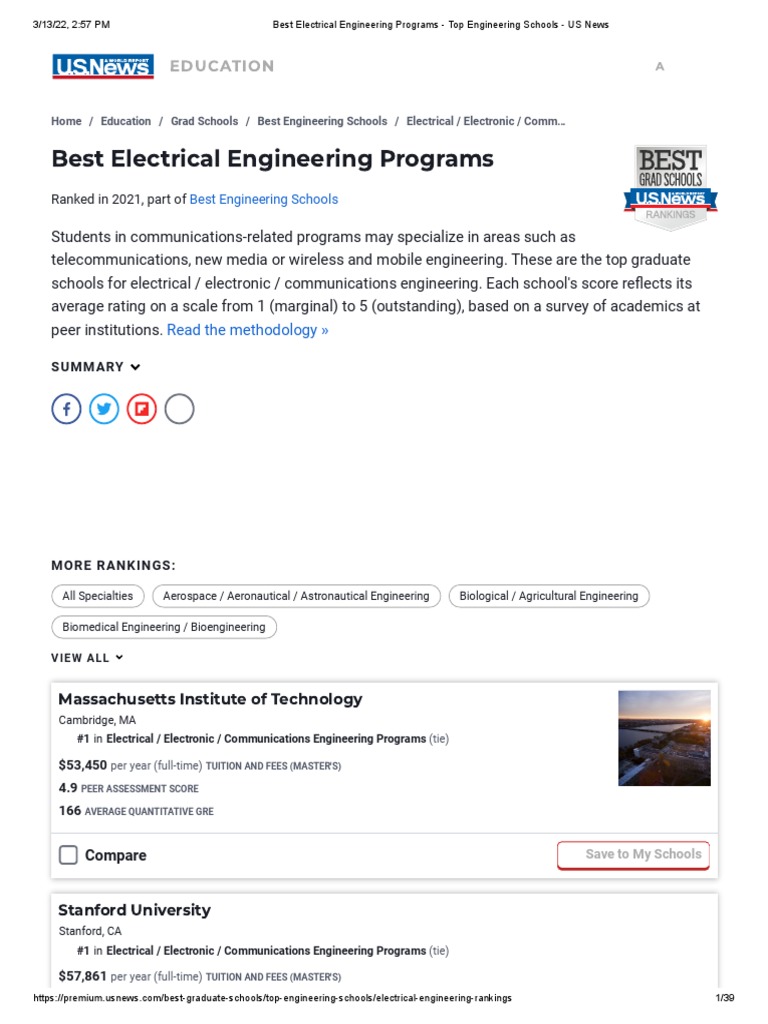Select Aerospace / Aeronautical / Astronautical Engineering ranking
Image resolution: width=768 pixels, height=1024 pixels.
tap(296, 596)
